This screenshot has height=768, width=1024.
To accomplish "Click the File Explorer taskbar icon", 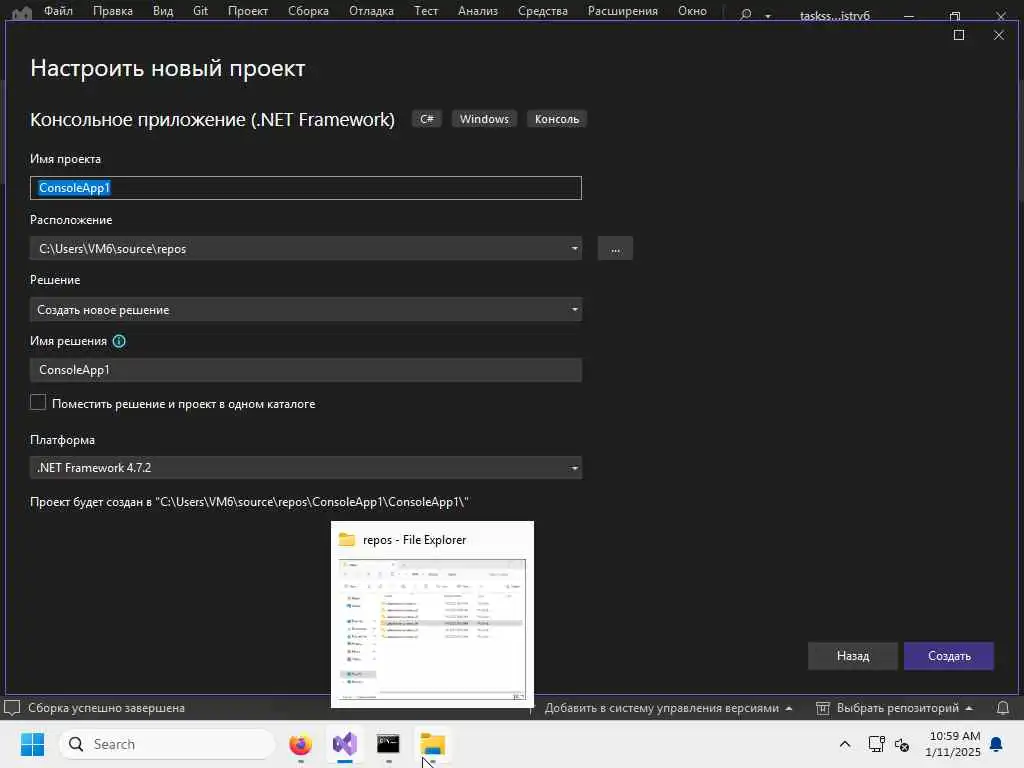I will (x=432, y=744).
